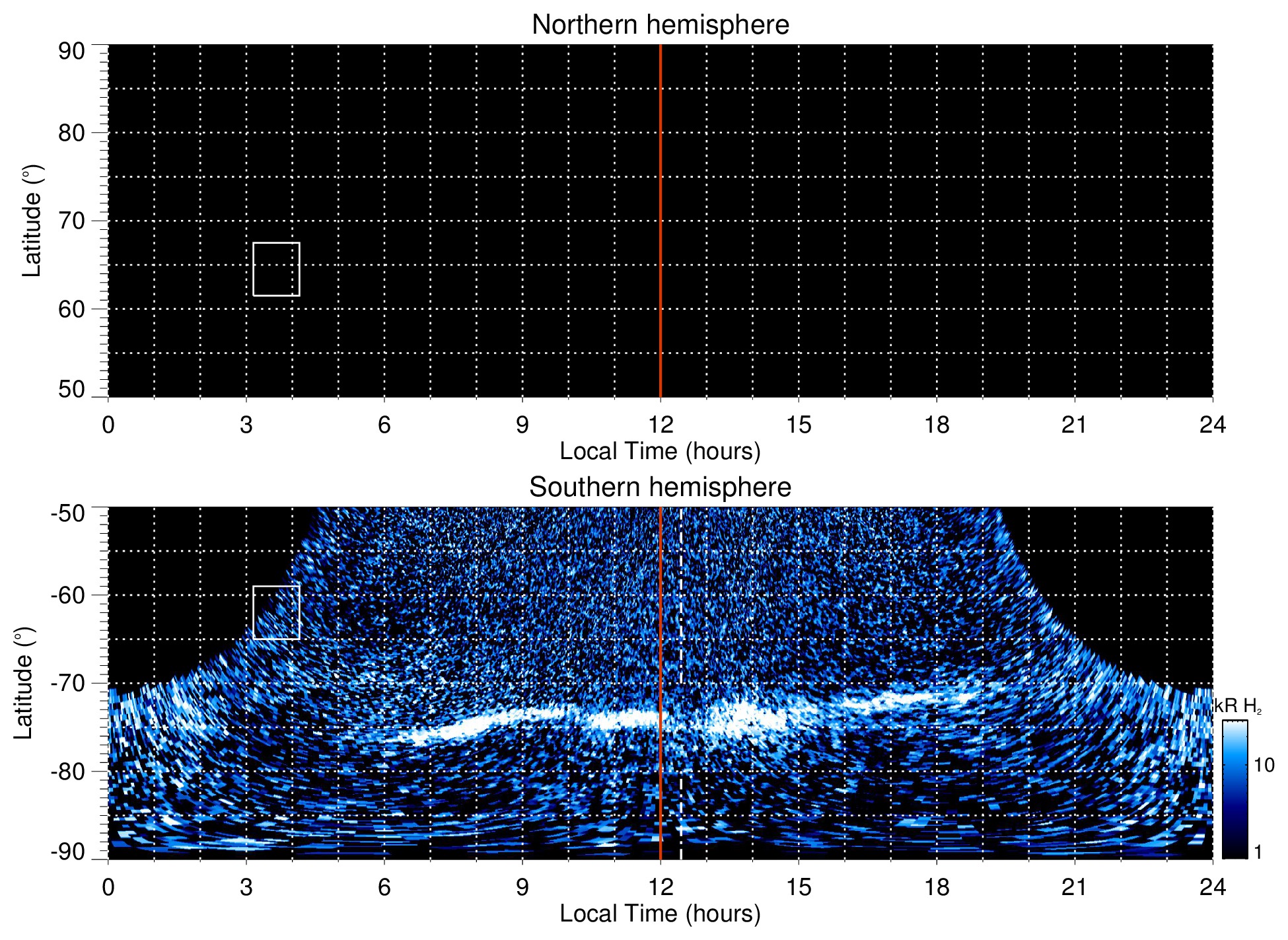Screen dimensions: 1288x940
Task: Click the -70 tick label on the southern y-axis
Action: pyautogui.click(x=67, y=683)
